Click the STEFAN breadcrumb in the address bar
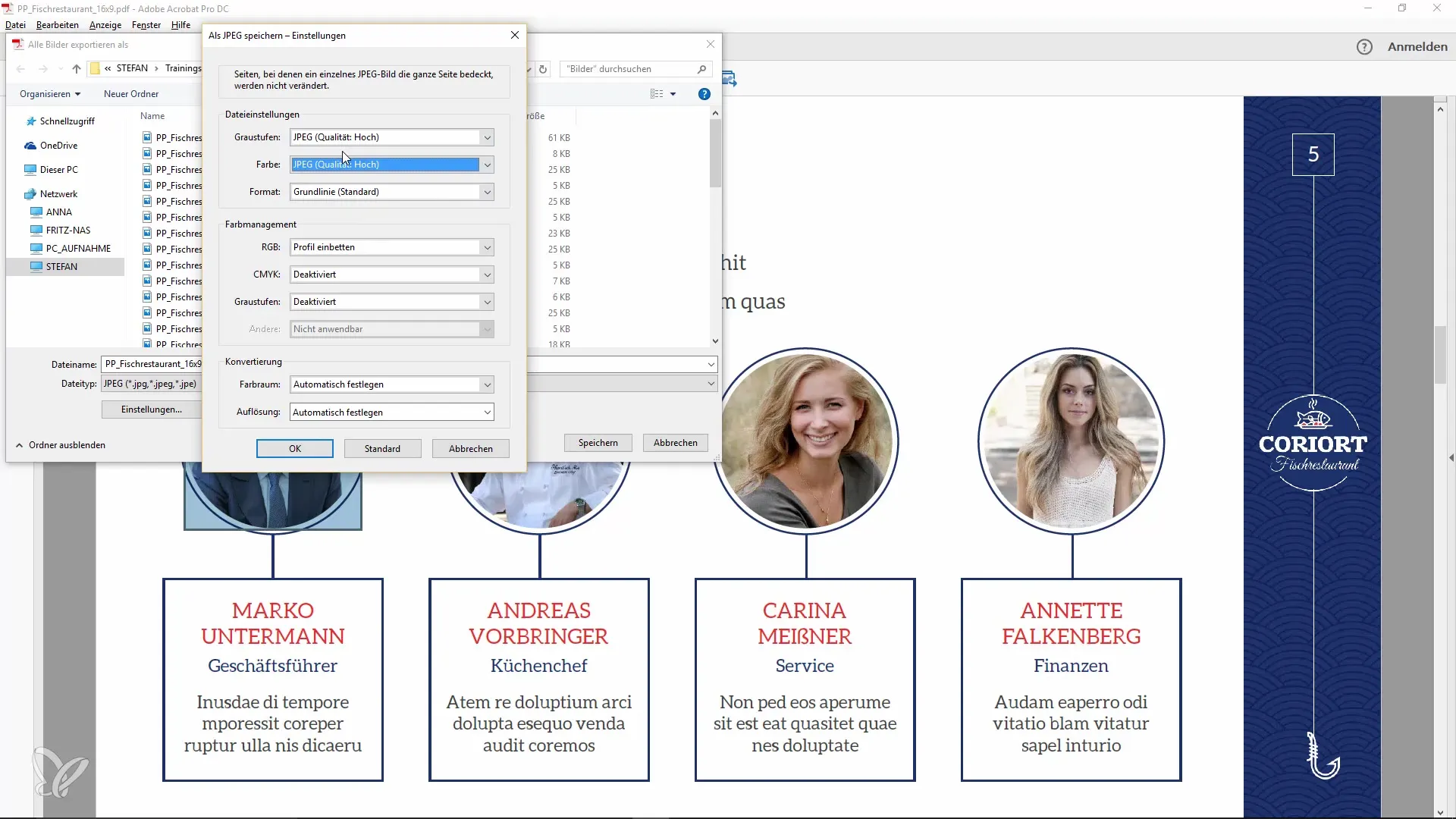 [132, 68]
